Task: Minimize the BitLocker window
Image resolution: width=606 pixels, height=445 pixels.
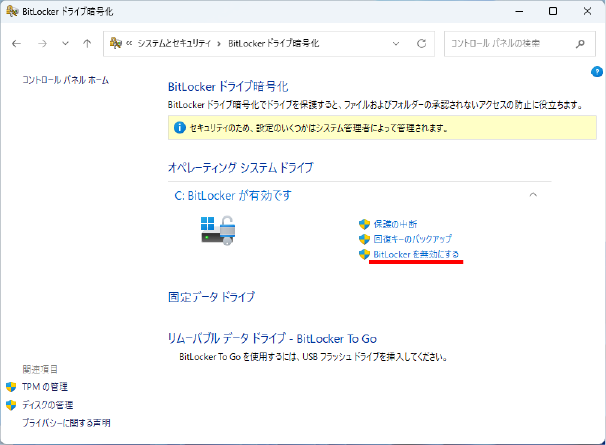Action: 519,11
